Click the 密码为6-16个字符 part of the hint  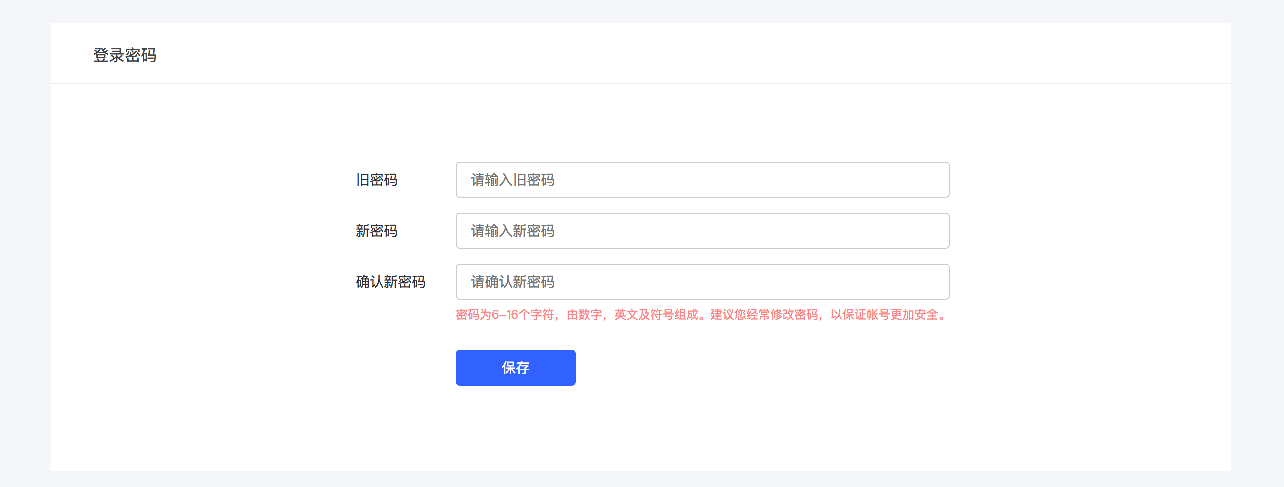pyautogui.click(x=505, y=315)
